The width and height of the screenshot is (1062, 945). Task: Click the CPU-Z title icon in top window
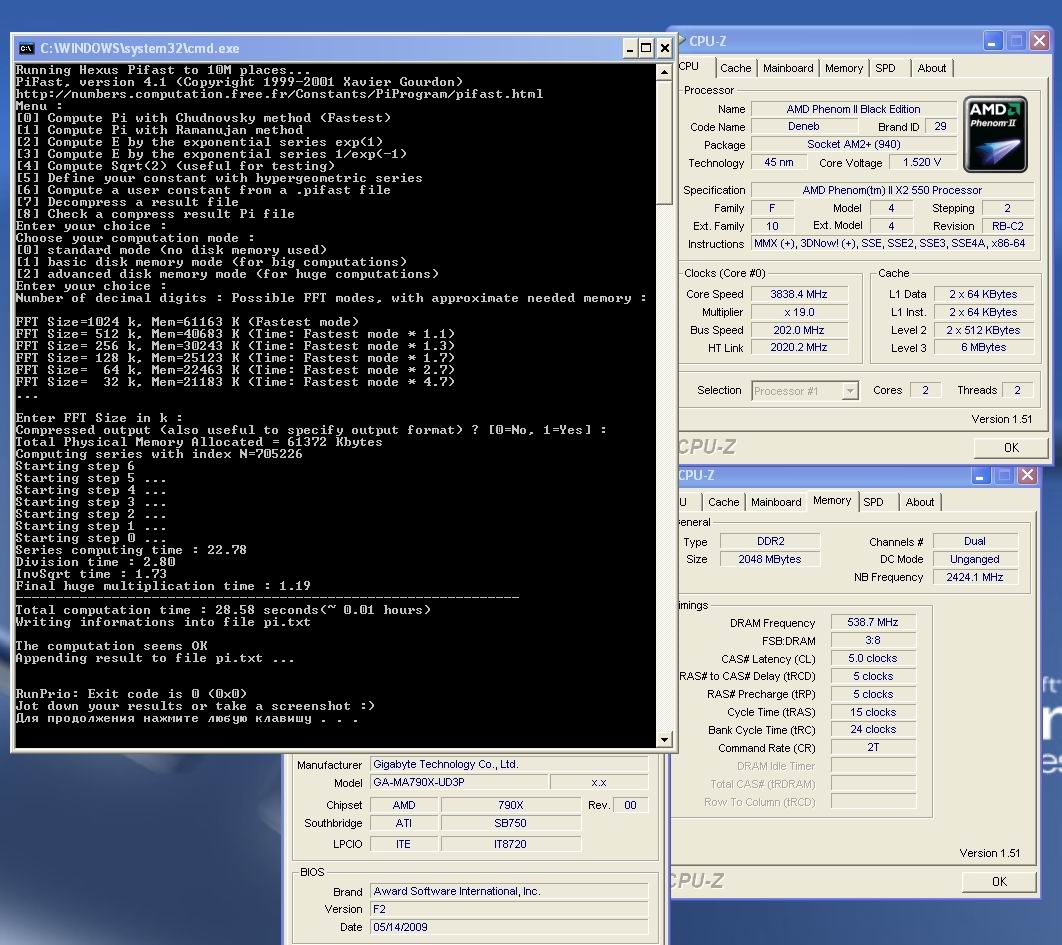[682, 40]
